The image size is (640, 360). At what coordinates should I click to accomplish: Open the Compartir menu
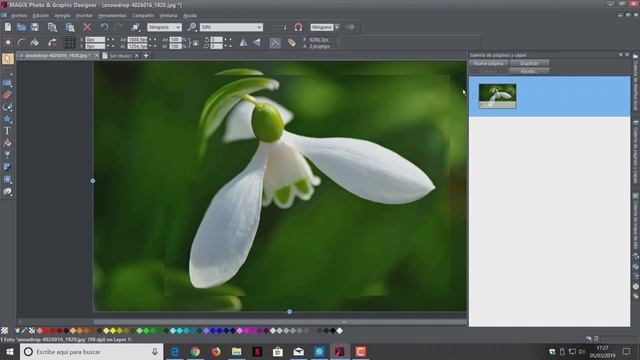143,16
